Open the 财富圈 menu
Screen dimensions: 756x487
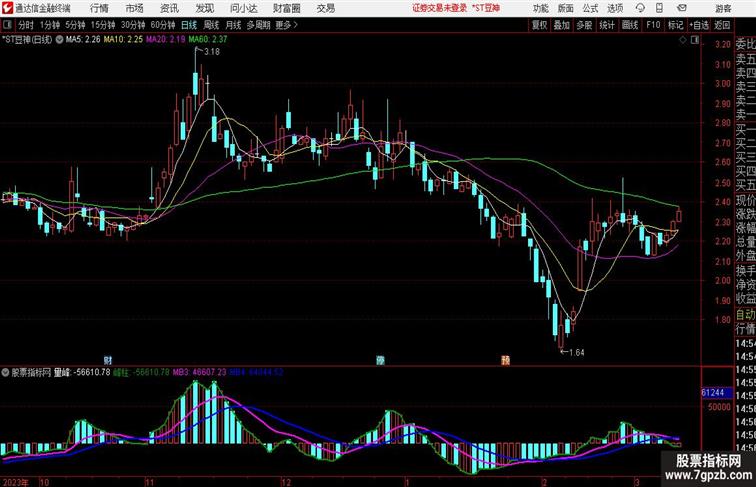tap(286, 8)
